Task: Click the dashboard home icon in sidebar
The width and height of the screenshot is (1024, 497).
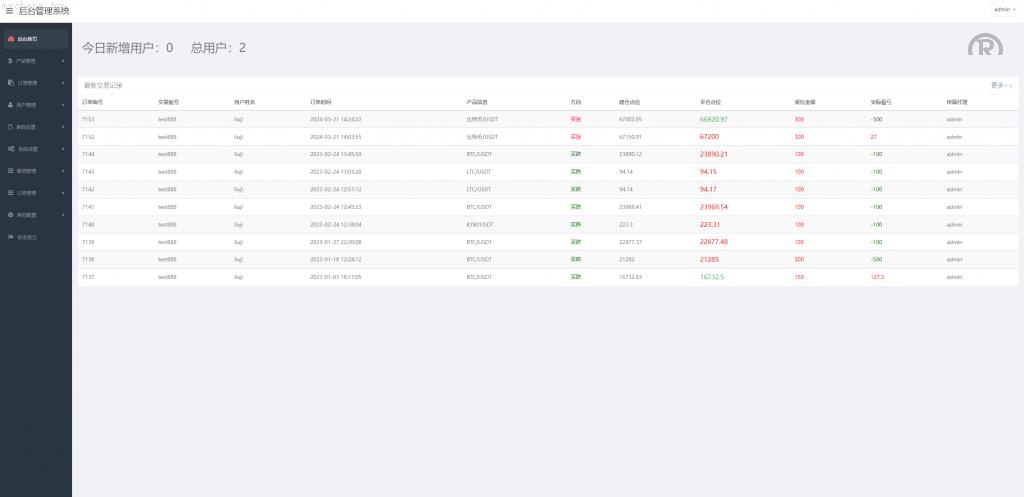Action: [11, 39]
